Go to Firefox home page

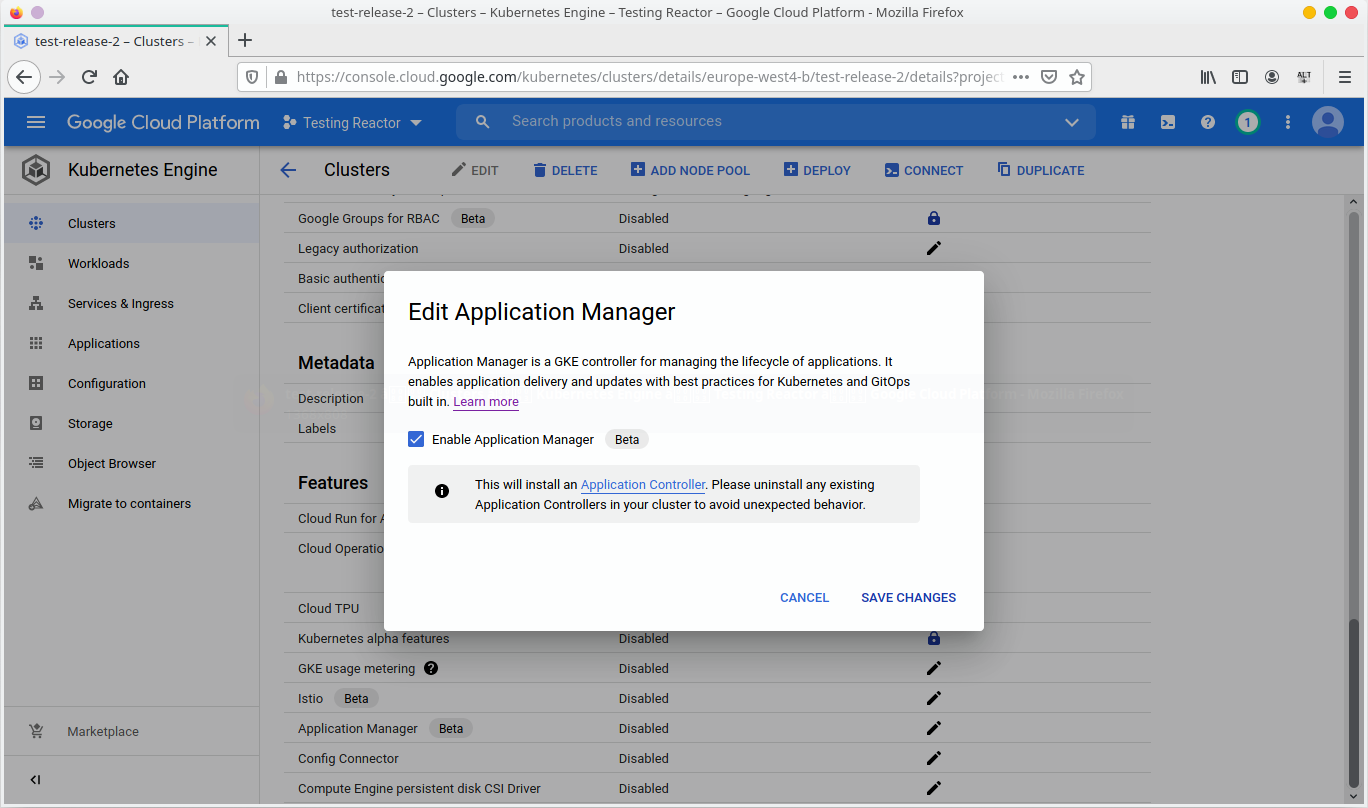[121, 77]
